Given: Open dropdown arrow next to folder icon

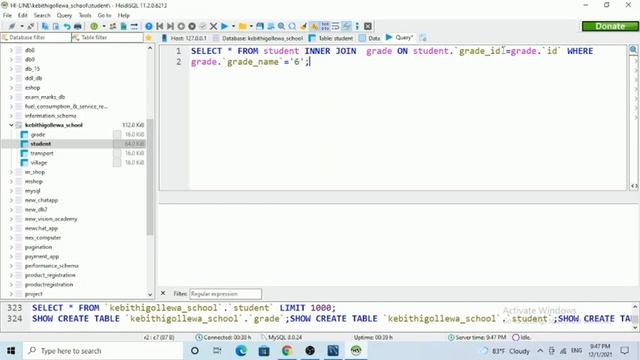Looking at the screenshot, I should (x=251, y=26).
